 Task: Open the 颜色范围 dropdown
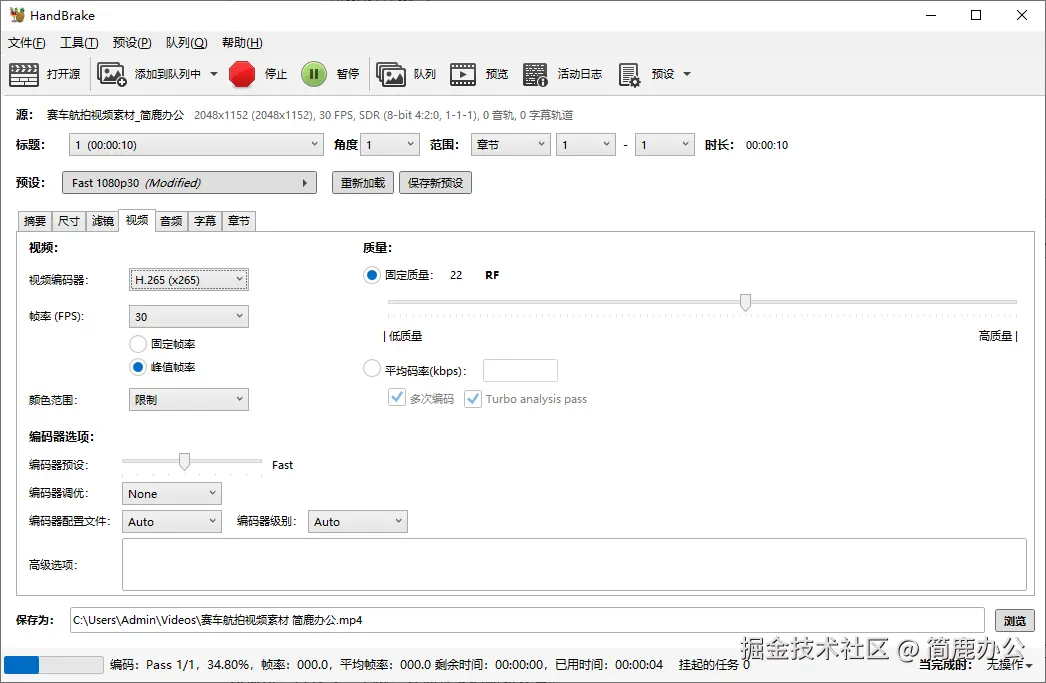189,400
